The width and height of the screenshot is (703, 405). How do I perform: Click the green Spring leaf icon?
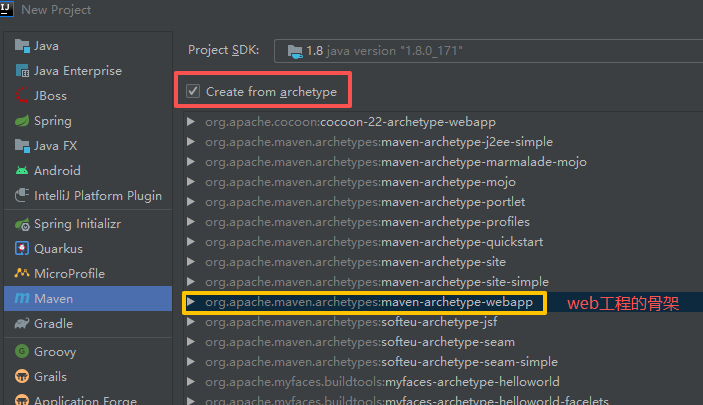coord(22,121)
